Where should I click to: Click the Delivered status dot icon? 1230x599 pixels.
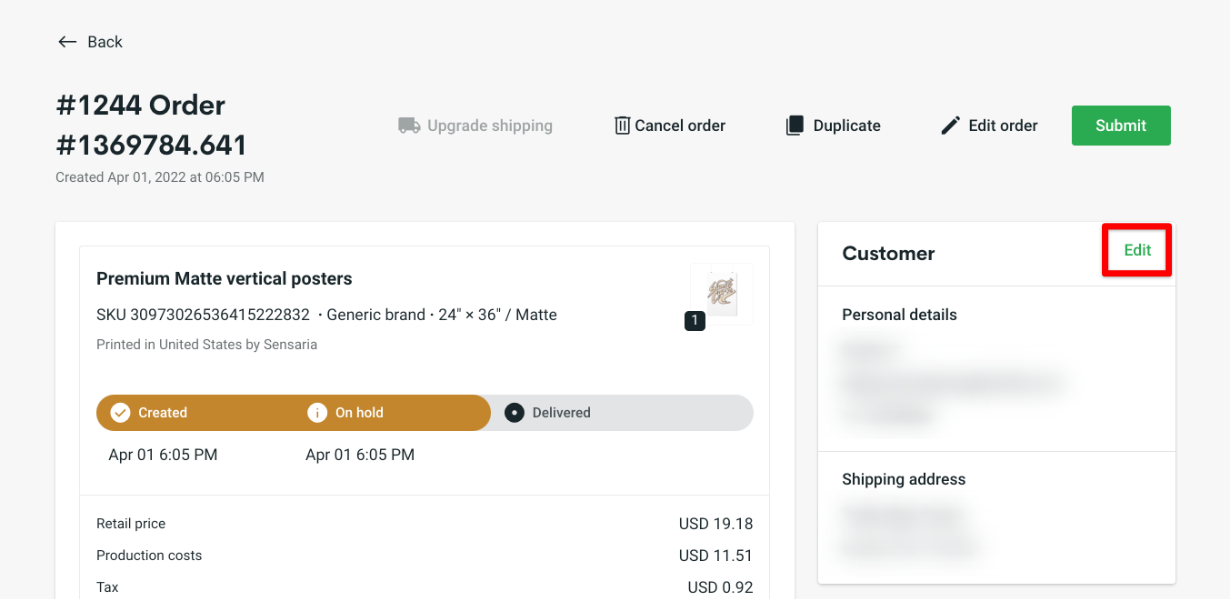coord(514,413)
